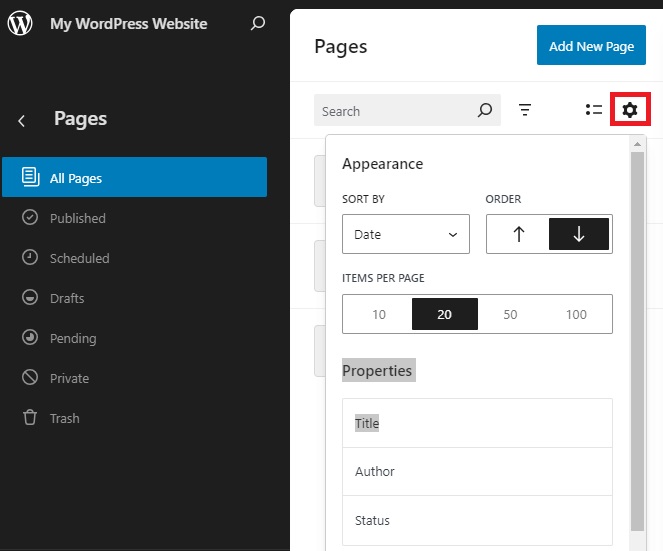Viewport: 663px width, 551px height.
Task: Set sort order to ascending arrow
Action: (518, 234)
